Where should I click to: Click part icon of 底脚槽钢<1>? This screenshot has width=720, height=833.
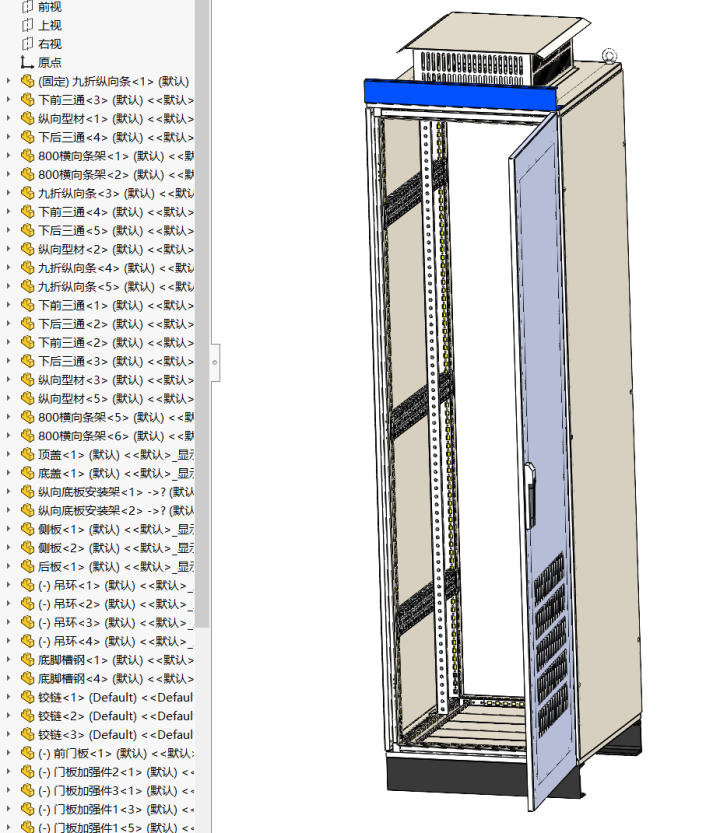tap(28, 660)
